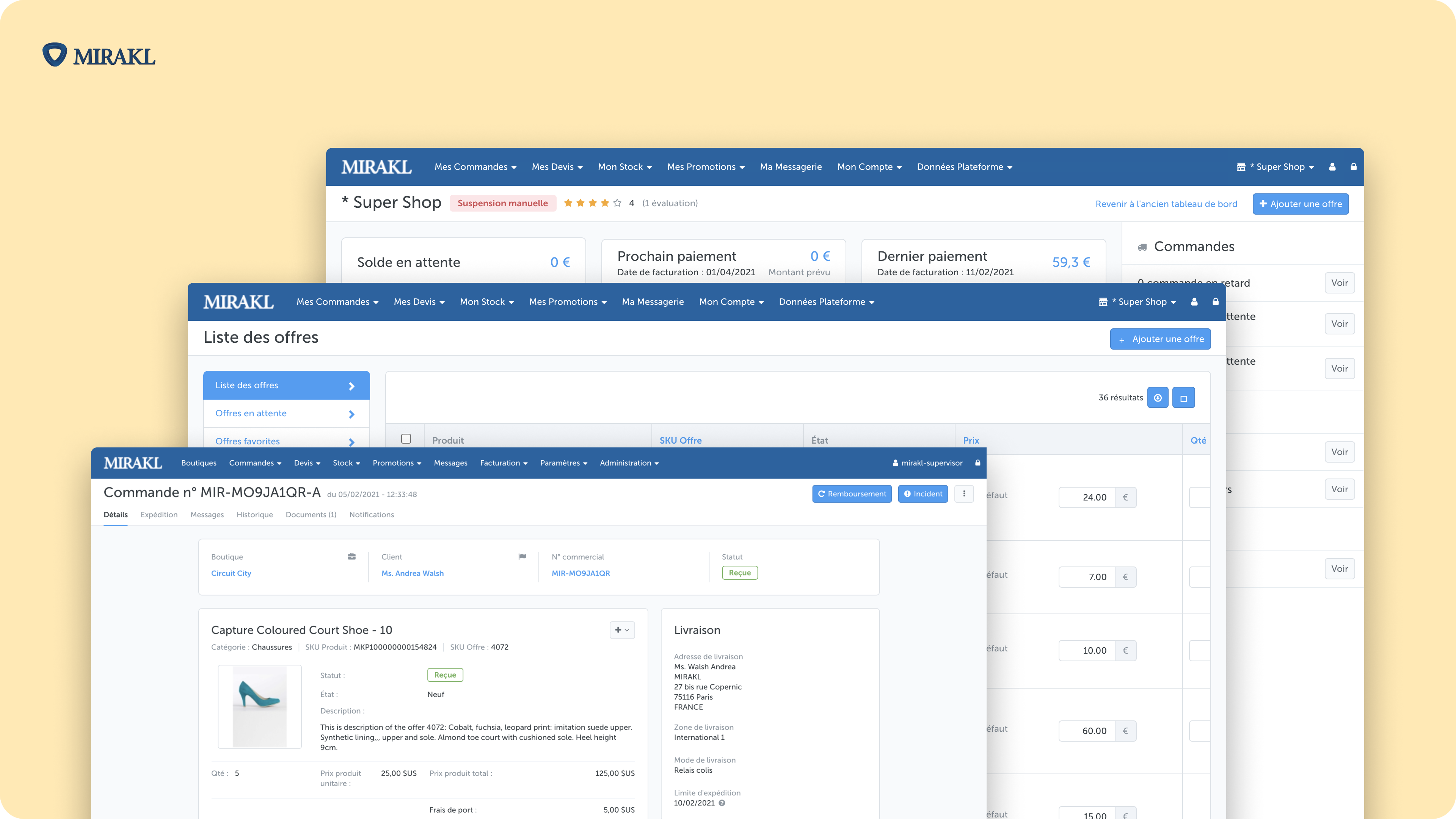Screen dimensions: 1456x819
Task: Expand the plus dropdown on product card
Action: pyautogui.click(x=622, y=630)
